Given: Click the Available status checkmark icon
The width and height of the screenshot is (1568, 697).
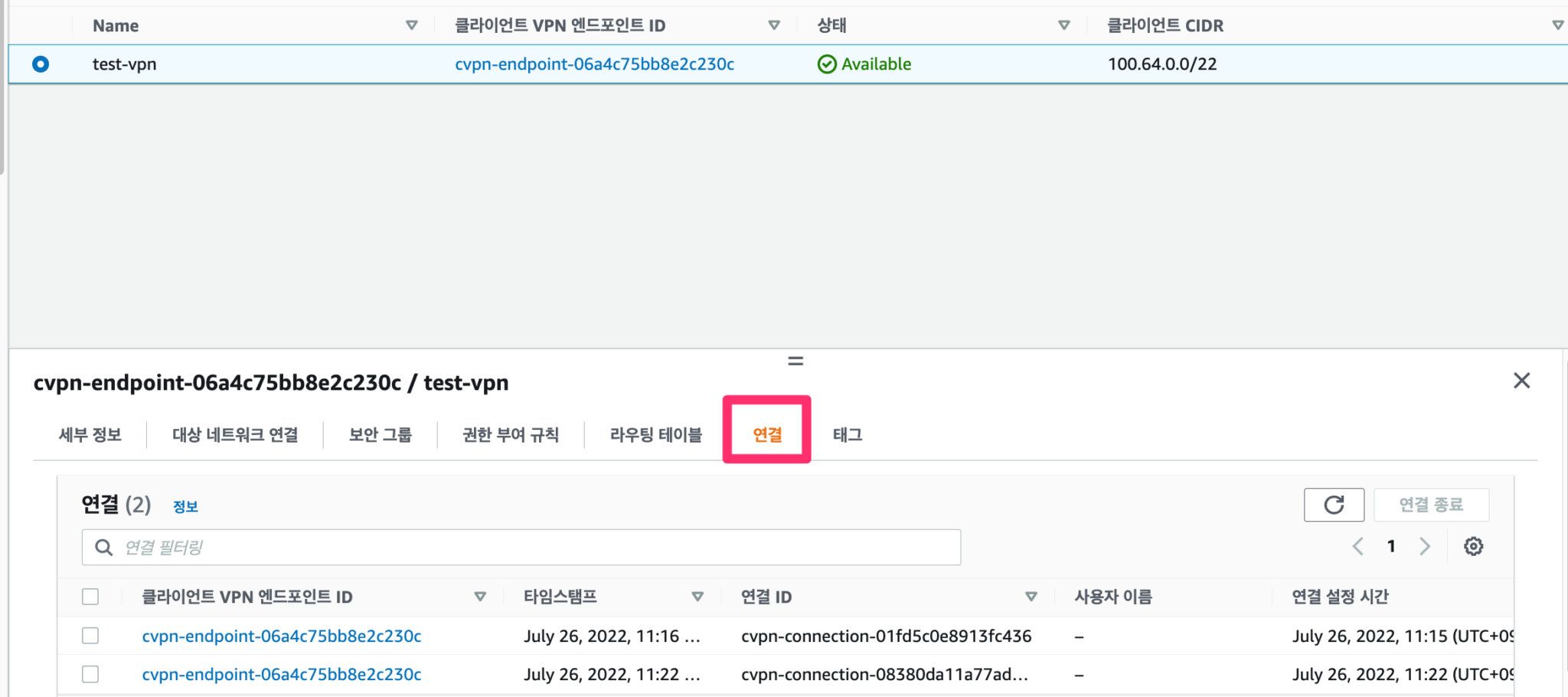Looking at the screenshot, I should tap(826, 64).
